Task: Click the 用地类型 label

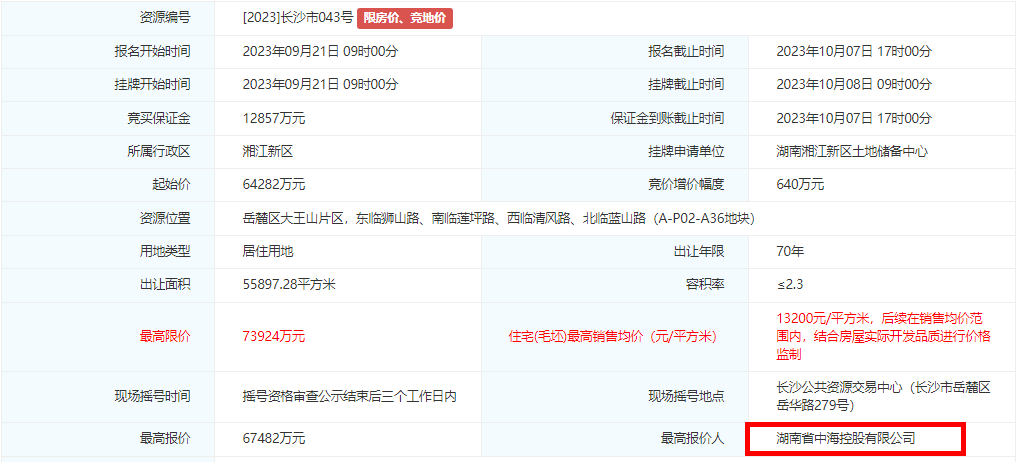Action: [x=164, y=252]
